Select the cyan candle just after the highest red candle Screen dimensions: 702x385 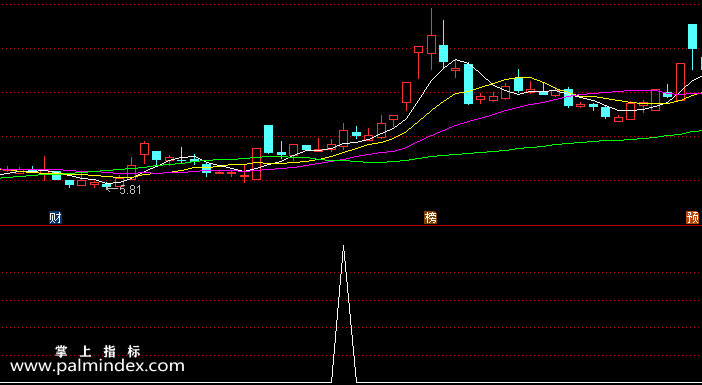point(443,53)
